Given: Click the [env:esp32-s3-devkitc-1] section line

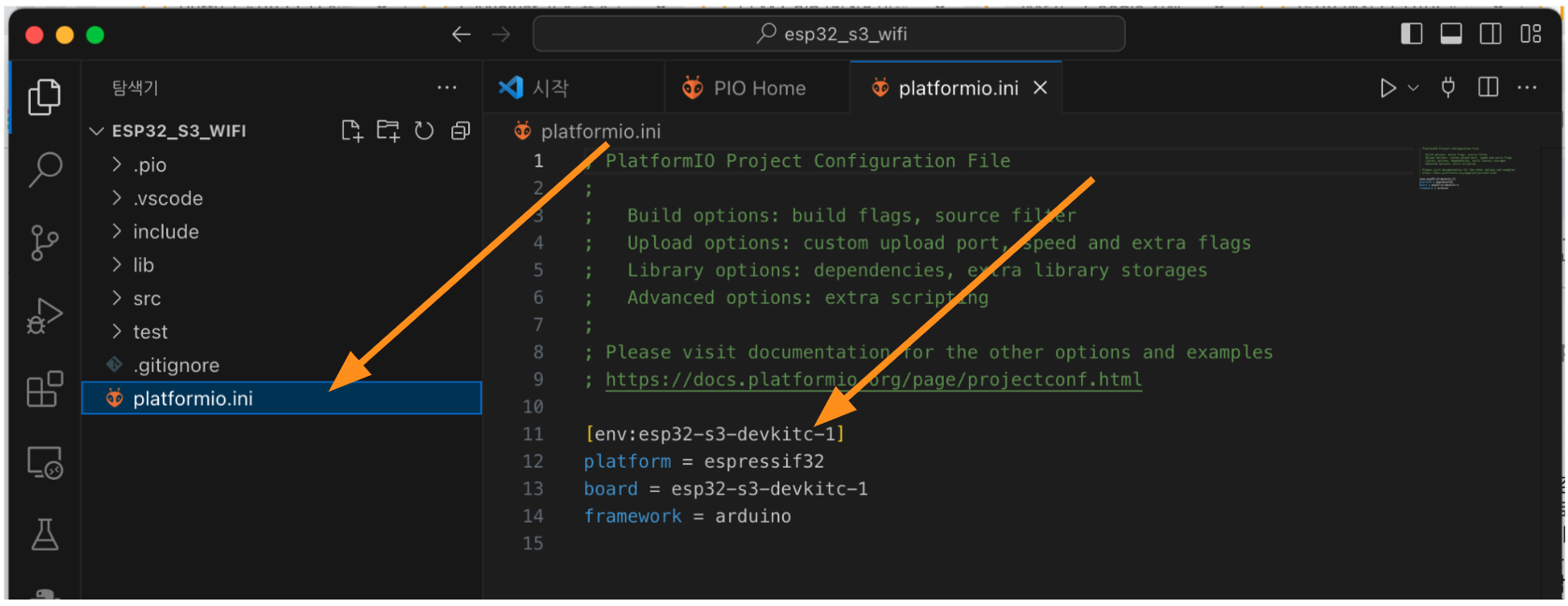Looking at the screenshot, I should pyautogui.click(x=715, y=434).
